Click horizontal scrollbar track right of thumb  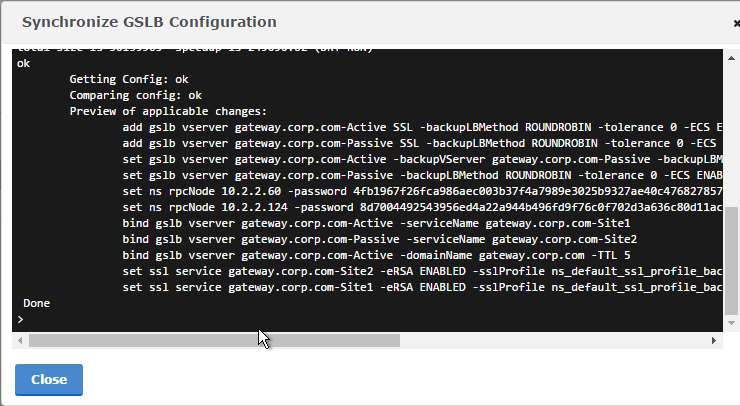click(553, 340)
